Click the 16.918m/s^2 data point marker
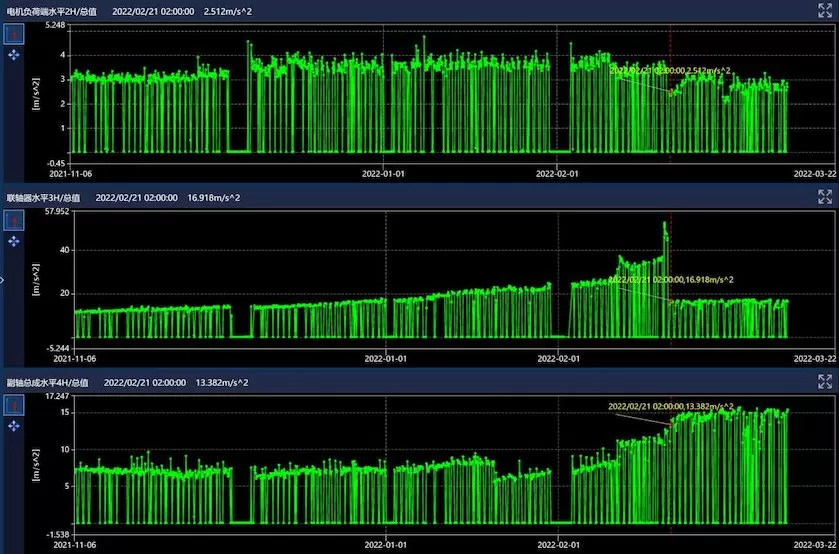839x554 pixels. pyautogui.click(x=670, y=300)
